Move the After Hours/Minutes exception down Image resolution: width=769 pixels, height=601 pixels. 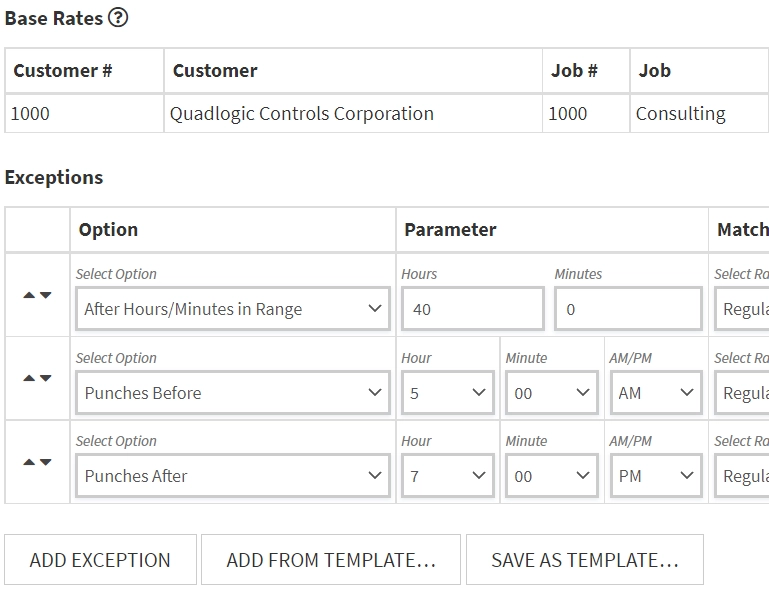pyautogui.click(x=45, y=295)
